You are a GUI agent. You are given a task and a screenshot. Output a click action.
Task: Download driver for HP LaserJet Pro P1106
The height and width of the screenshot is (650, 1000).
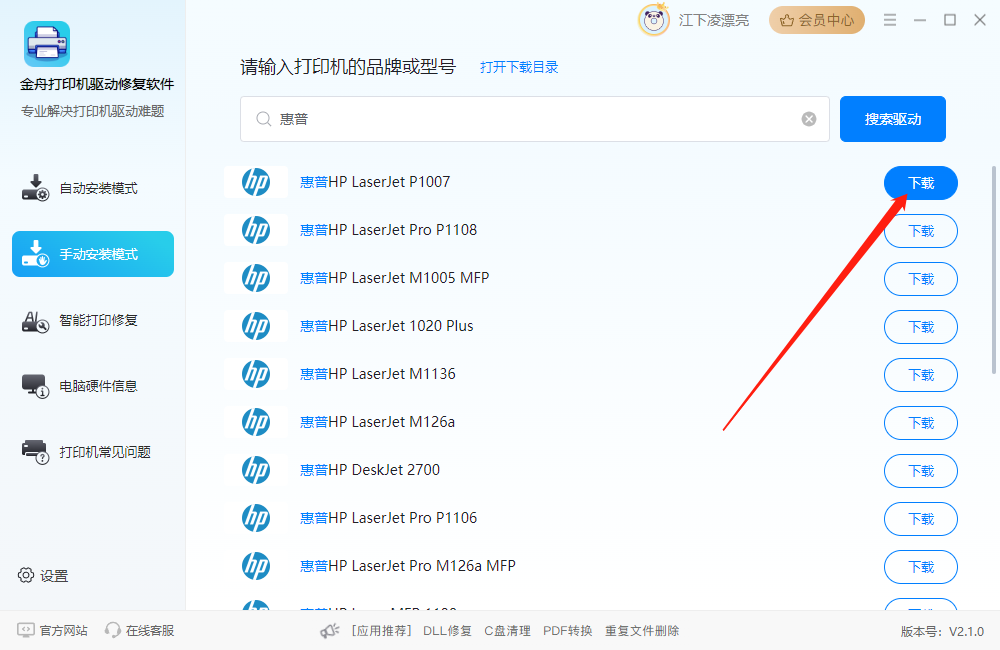tap(920, 519)
